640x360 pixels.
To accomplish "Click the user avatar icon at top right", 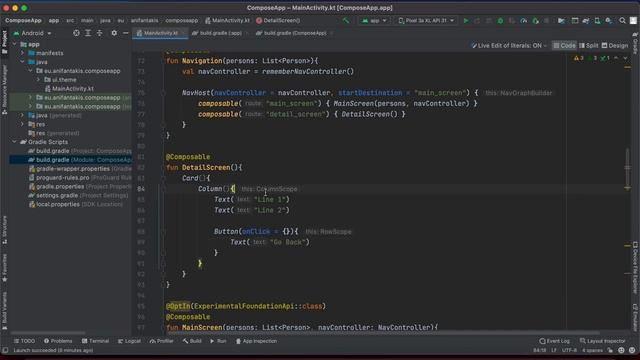I will click(633, 20).
